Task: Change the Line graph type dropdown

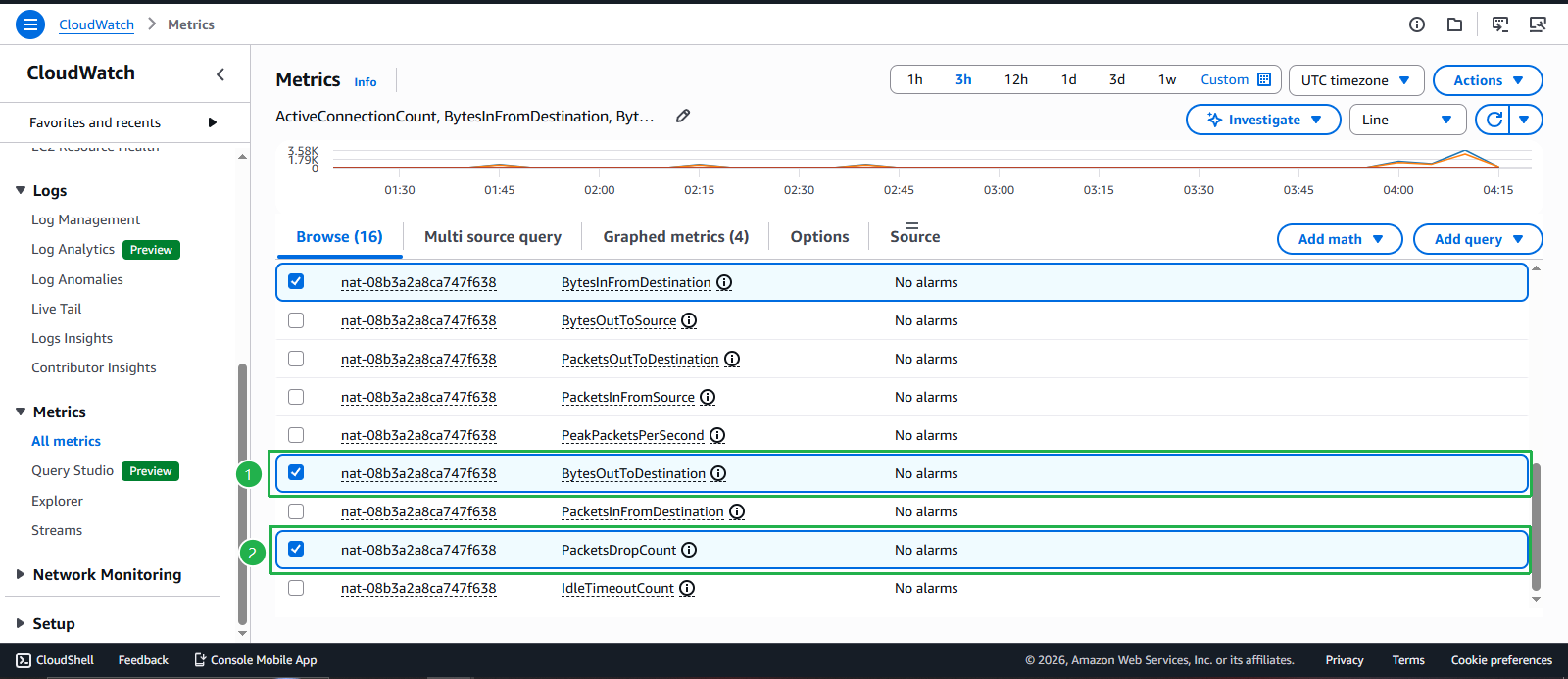Action: coord(1407,120)
